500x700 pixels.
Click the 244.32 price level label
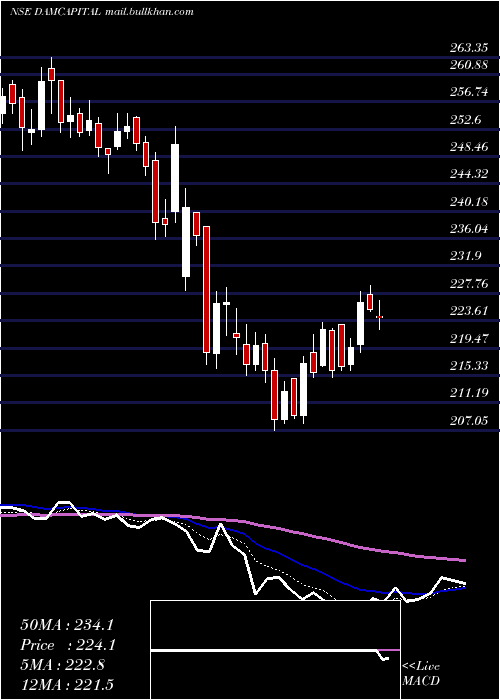coord(468,175)
